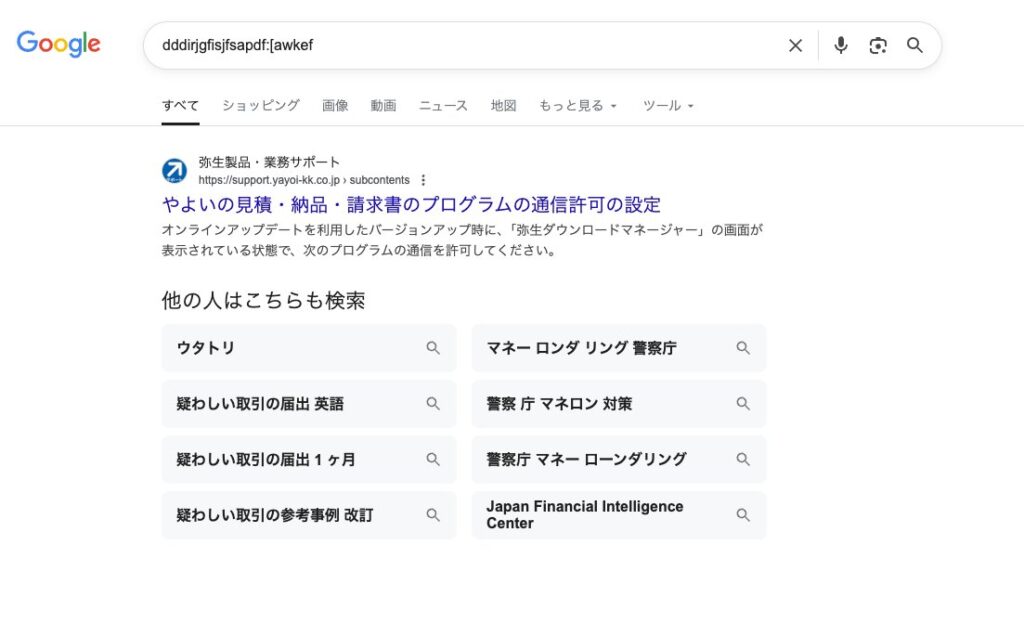Viewport: 1024px width, 623px height.
Task: Click the magnifying glass search button
Action: (915, 45)
